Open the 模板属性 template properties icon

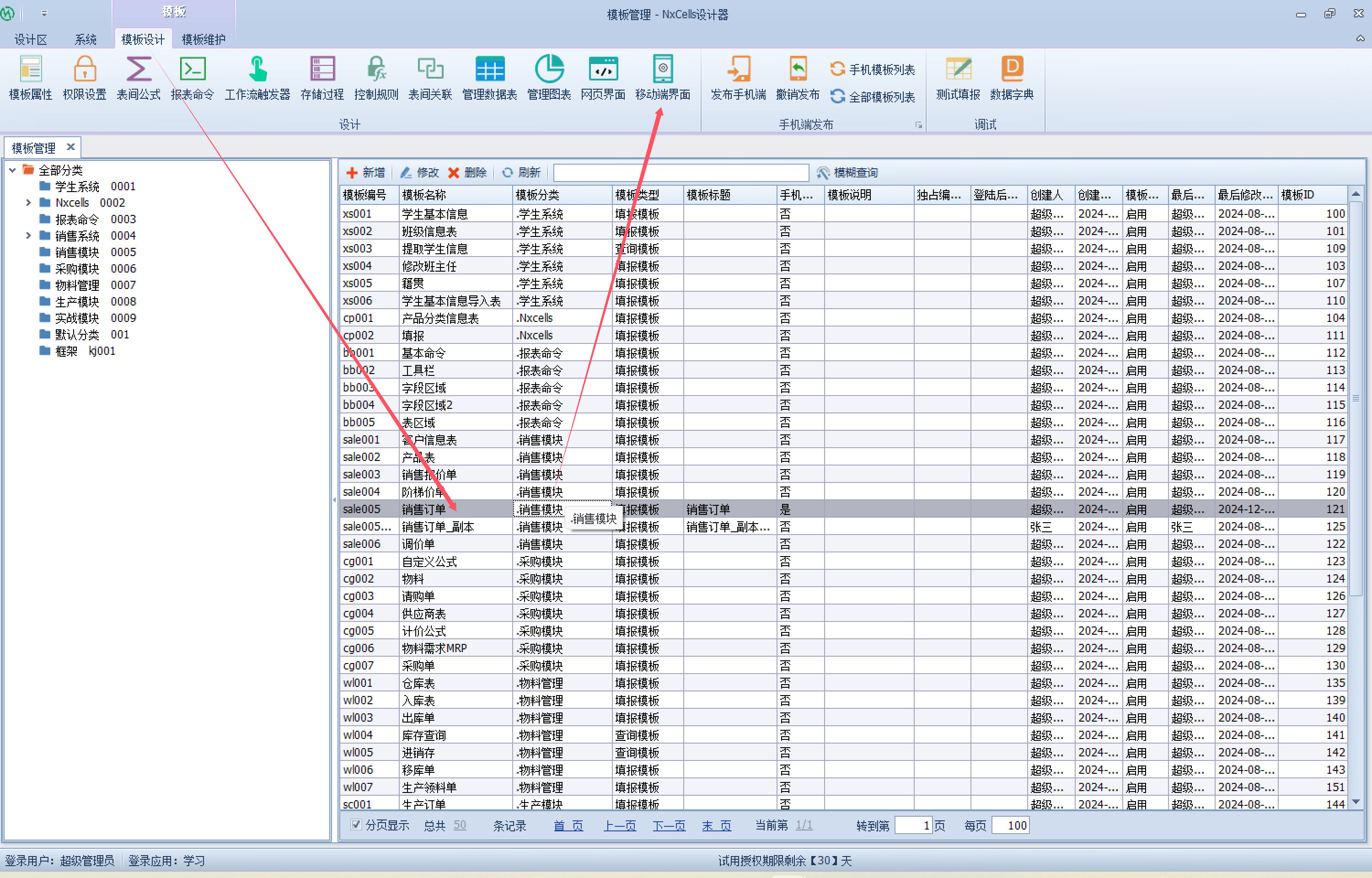(30, 70)
